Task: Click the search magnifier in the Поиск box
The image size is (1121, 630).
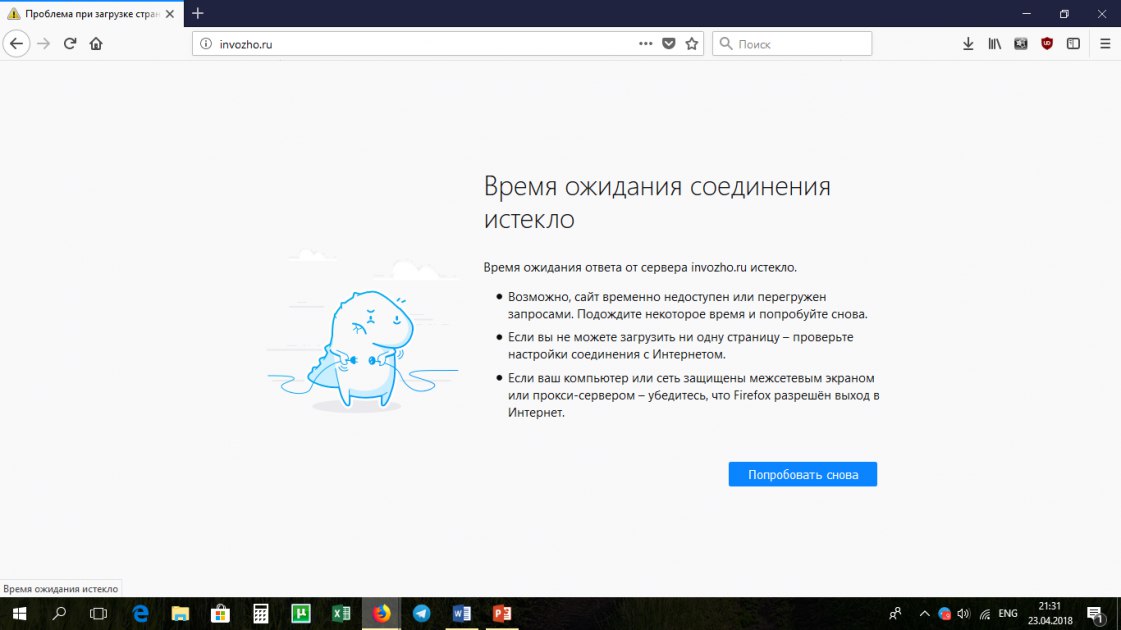Action: click(x=726, y=44)
